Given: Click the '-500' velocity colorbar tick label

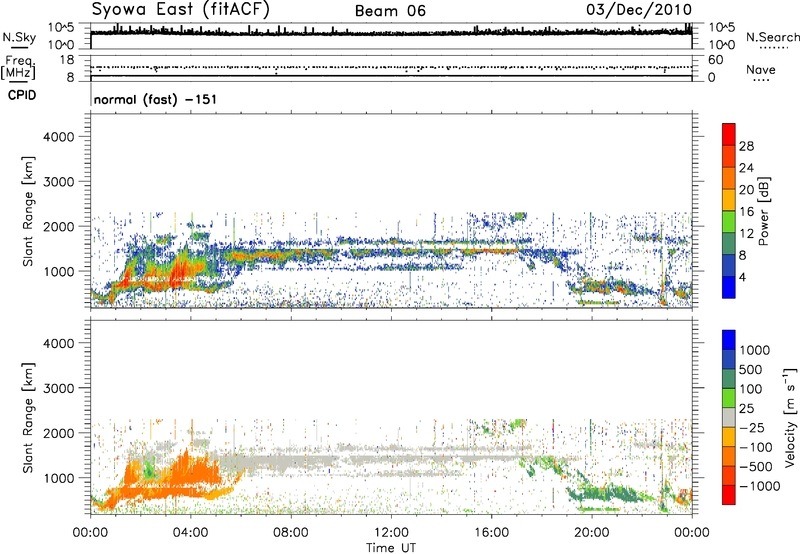Looking at the screenshot, I should click(756, 466).
